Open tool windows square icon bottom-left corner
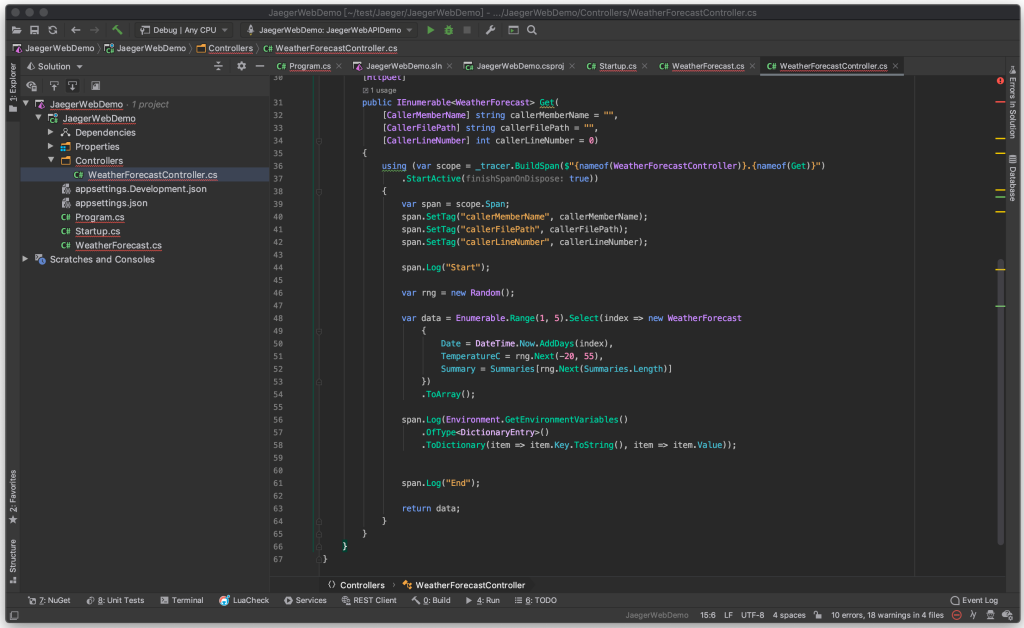1024x628 pixels. pyautogui.click(x=14, y=615)
